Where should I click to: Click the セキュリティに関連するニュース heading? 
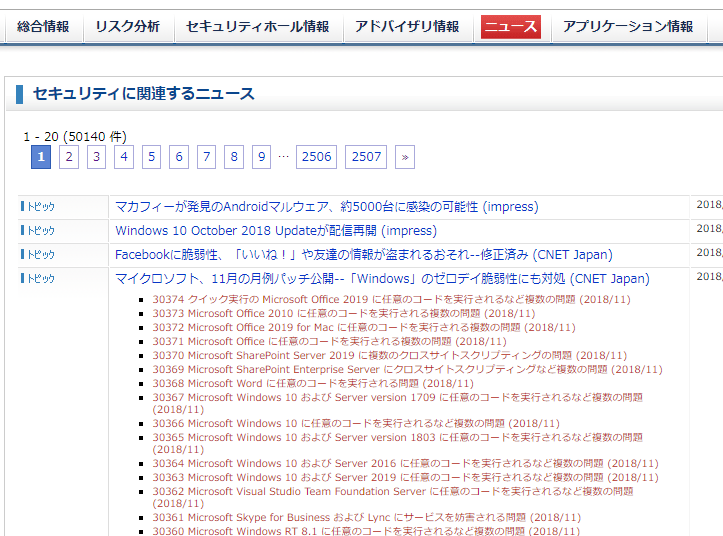click(x=143, y=94)
